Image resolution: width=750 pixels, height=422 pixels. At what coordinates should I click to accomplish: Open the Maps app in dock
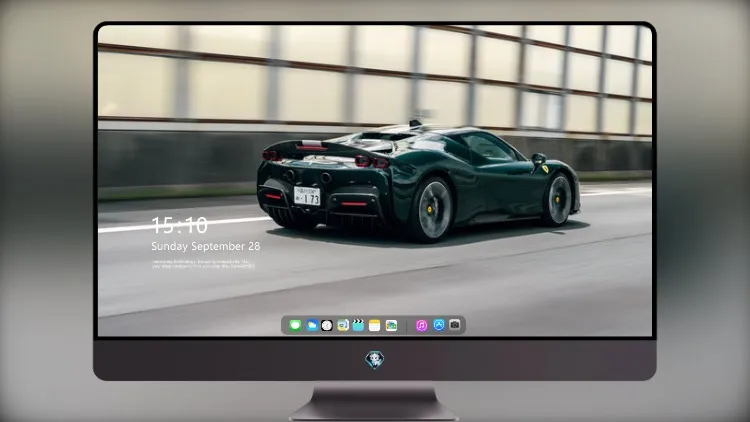pyautogui.click(x=343, y=325)
